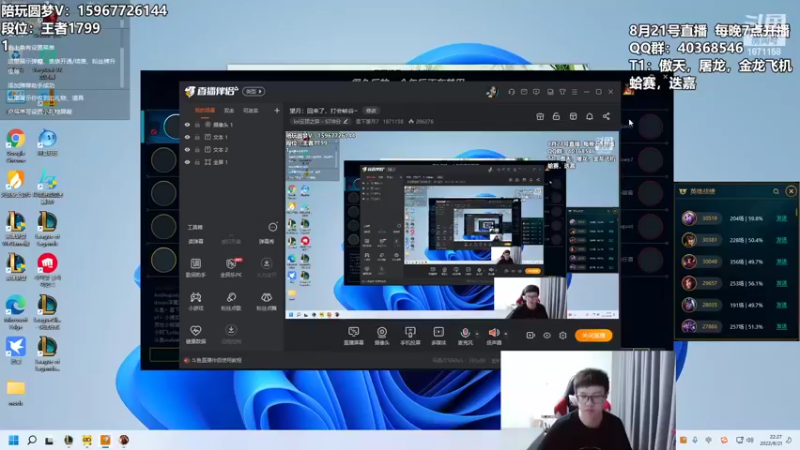The width and height of the screenshot is (800, 450).
Task: Open the 全民乐PK tool
Action: tap(231, 267)
